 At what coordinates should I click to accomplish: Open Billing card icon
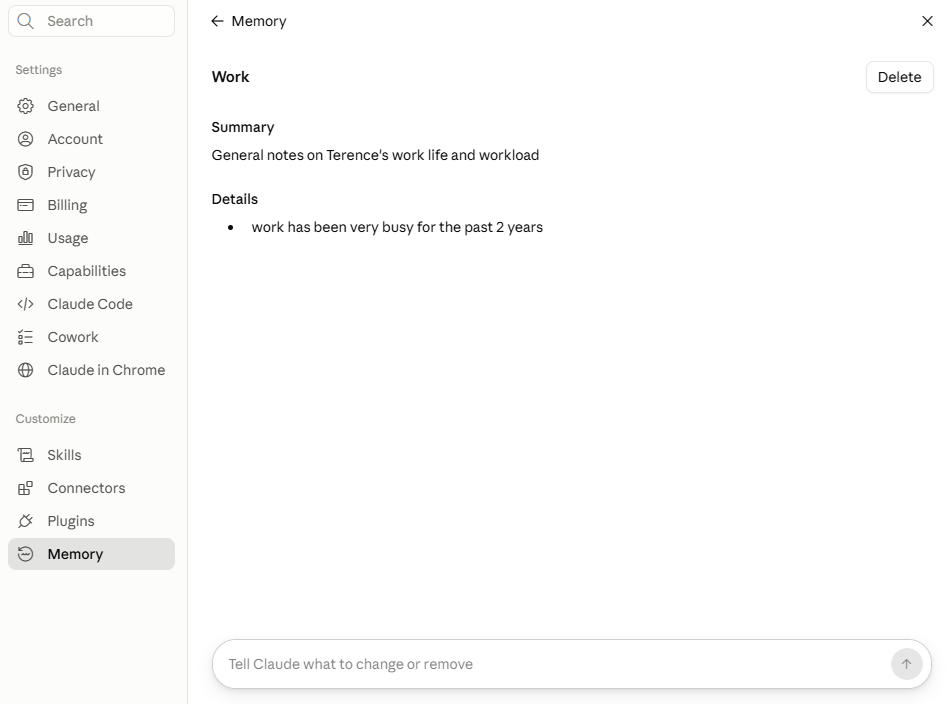(25, 205)
